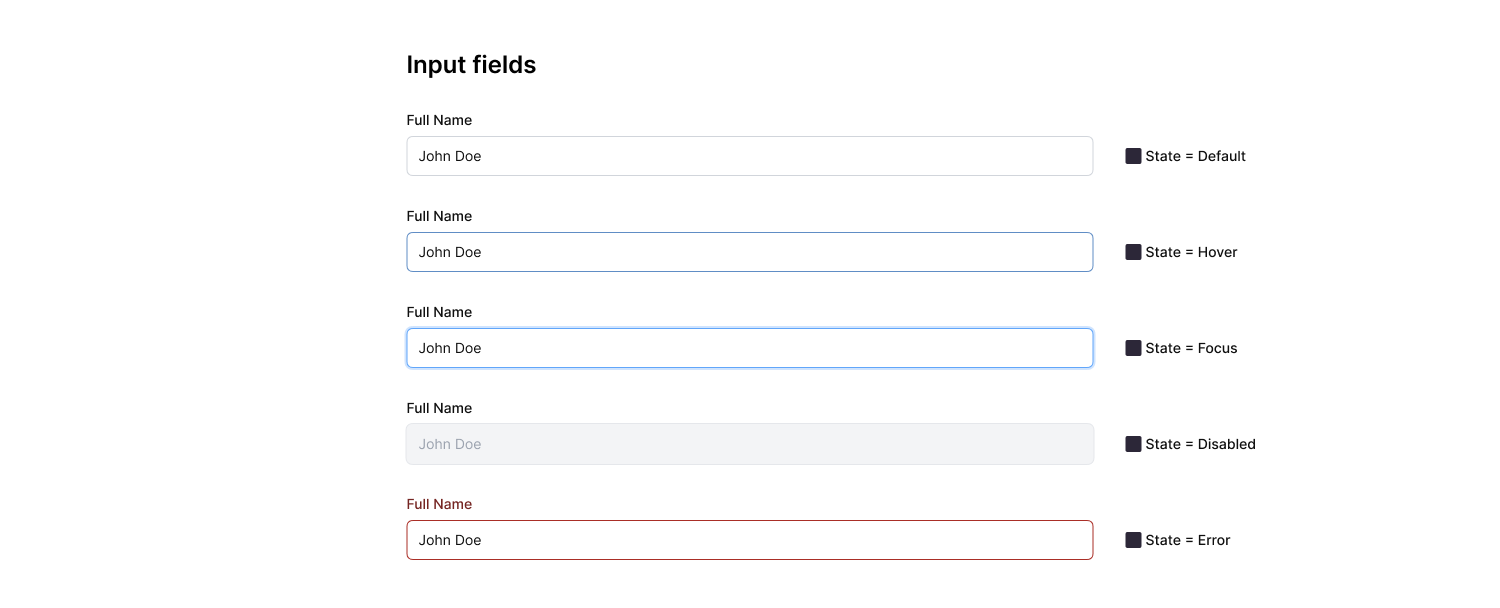Click the dark square beside State = Error
The image size is (1500, 608).
pos(1133,540)
